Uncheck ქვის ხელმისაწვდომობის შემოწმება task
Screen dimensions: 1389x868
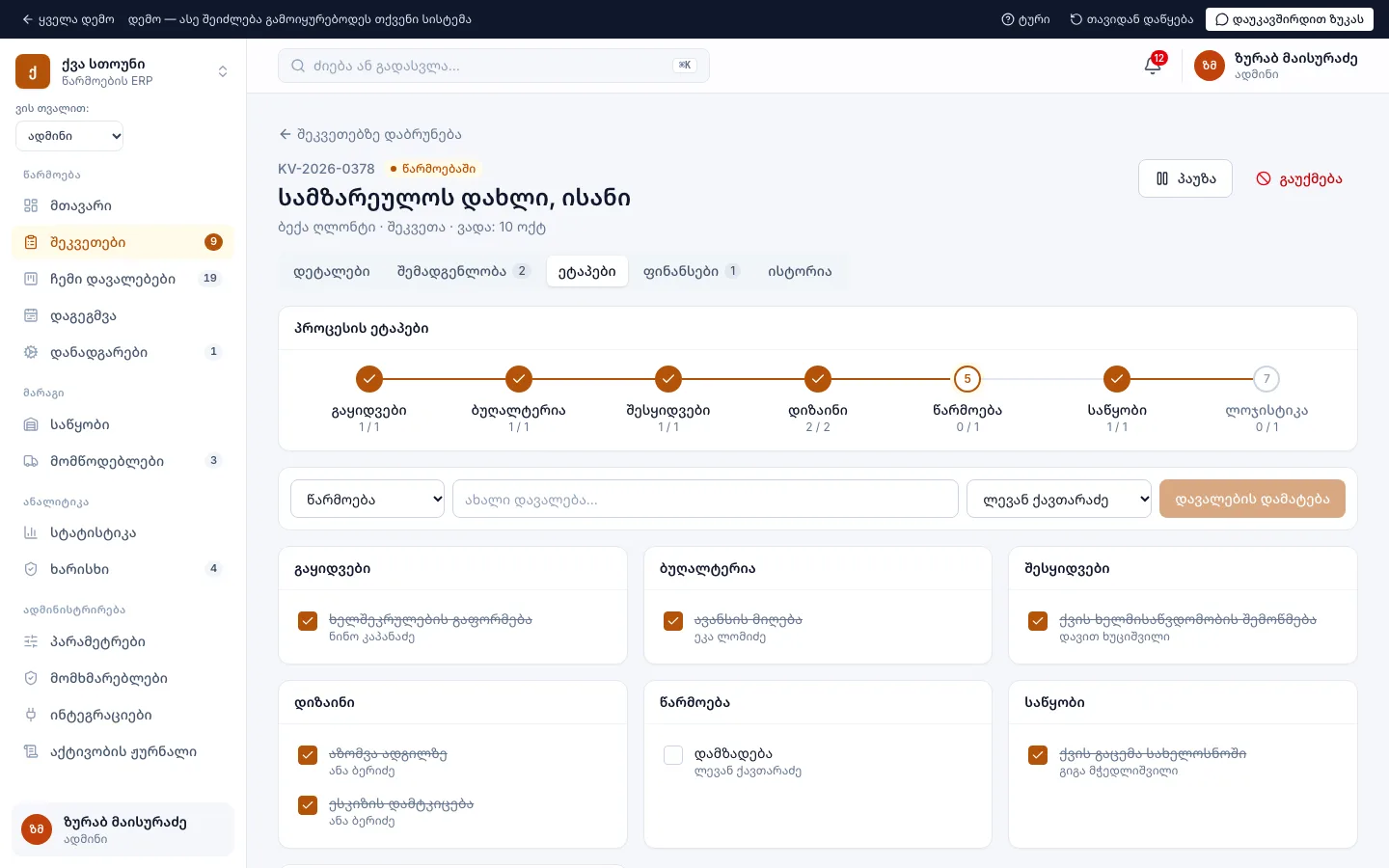[x=1038, y=621]
